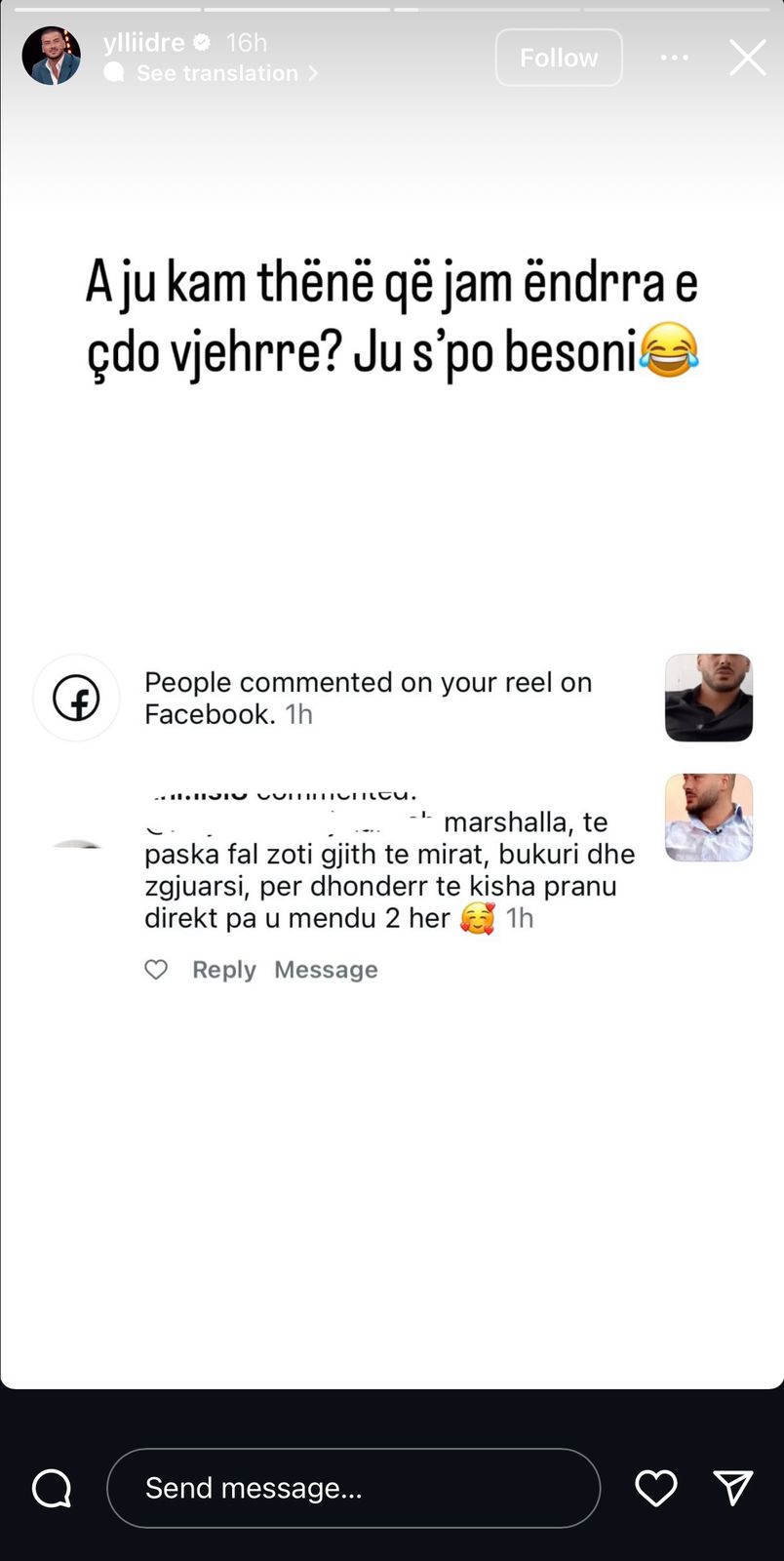Tap the laughing emoji in the headline
This screenshot has height=1561, width=784.
coord(669,351)
